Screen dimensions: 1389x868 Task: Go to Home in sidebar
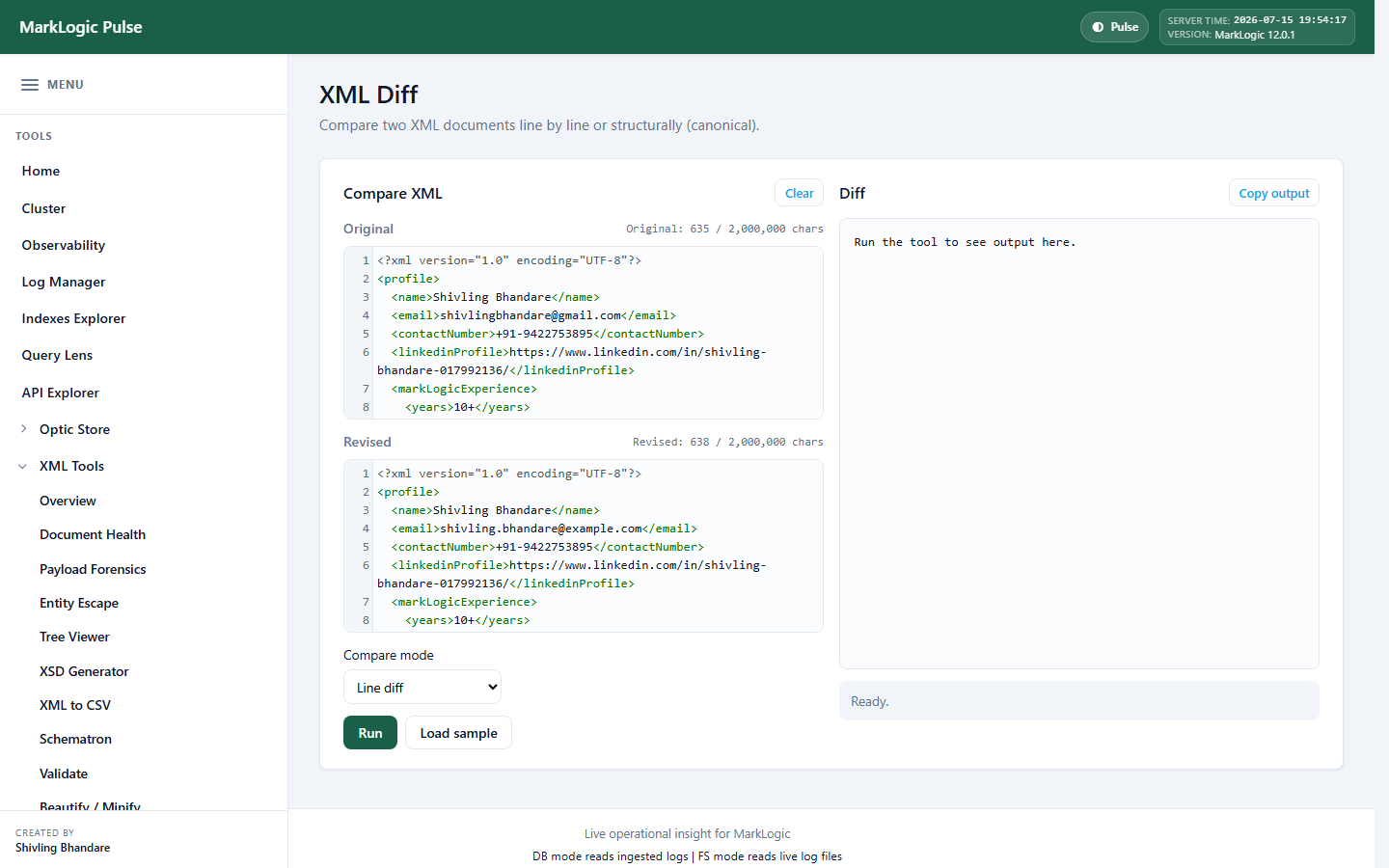[x=41, y=171]
